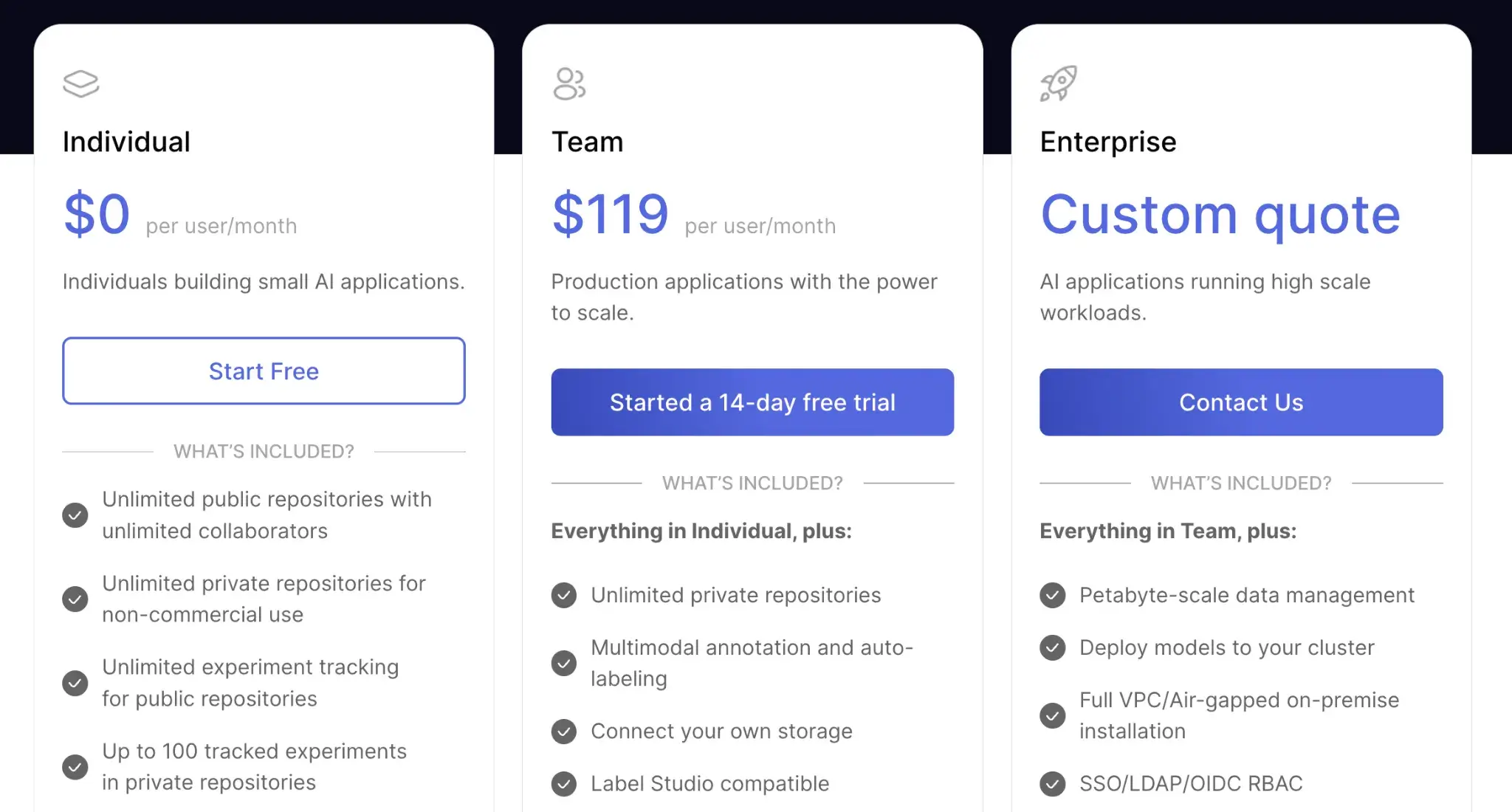This screenshot has height=812, width=1512.
Task: Click checkmark beside Petabyte-scale data management
Action: (1053, 595)
